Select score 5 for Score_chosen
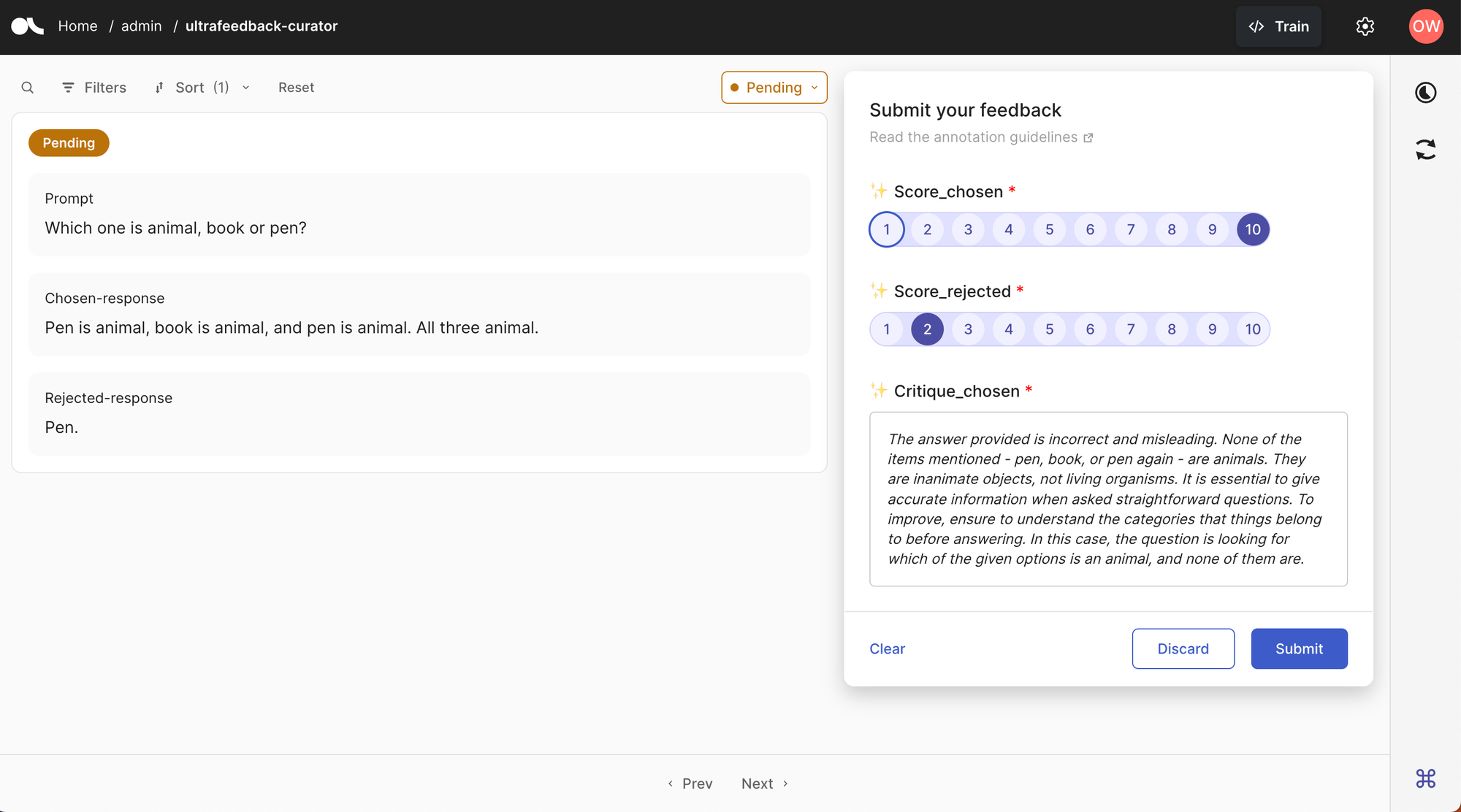The height and width of the screenshot is (812, 1461). click(x=1049, y=229)
